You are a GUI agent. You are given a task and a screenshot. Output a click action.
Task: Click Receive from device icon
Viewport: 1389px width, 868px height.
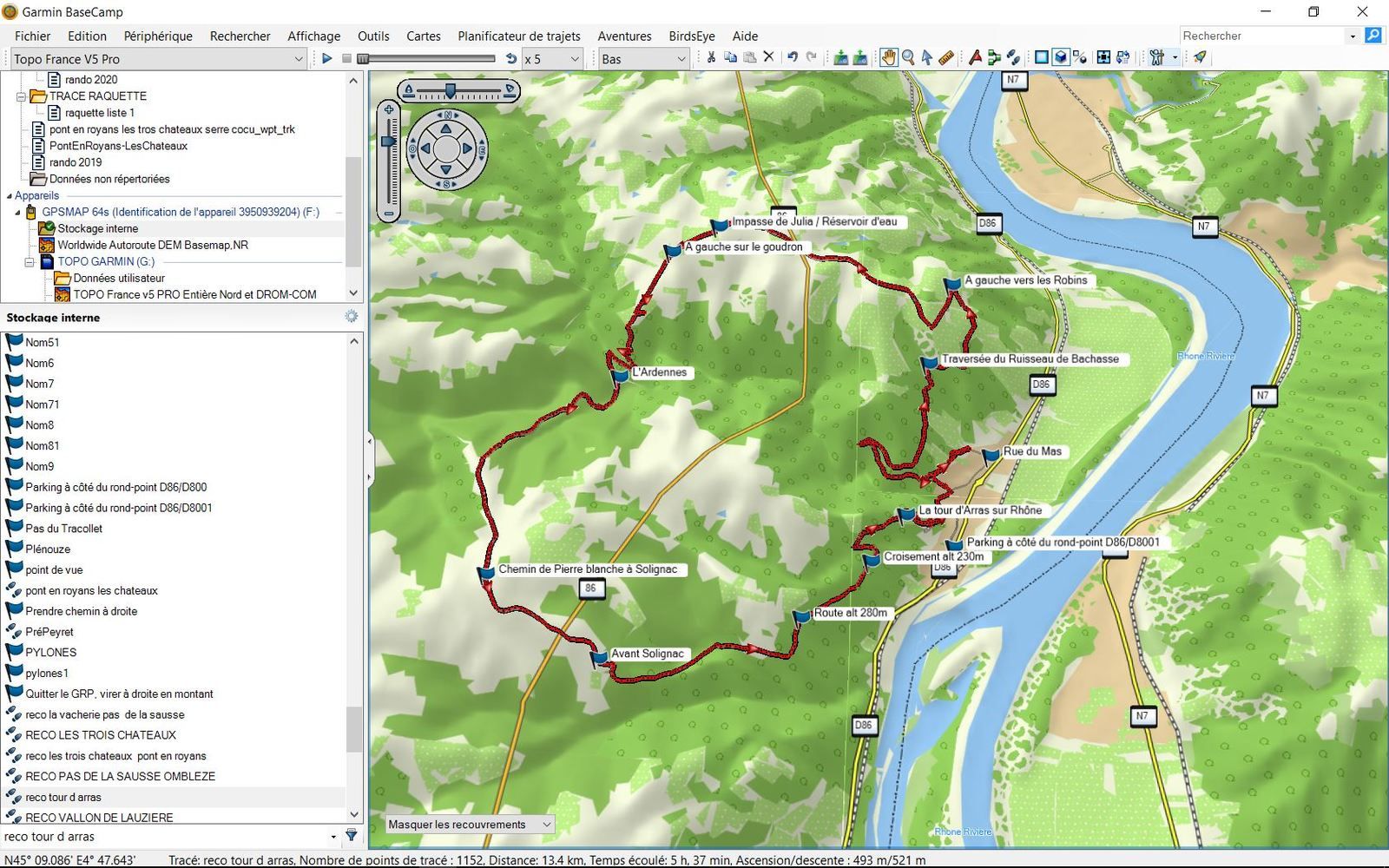(x=840, y=58)
